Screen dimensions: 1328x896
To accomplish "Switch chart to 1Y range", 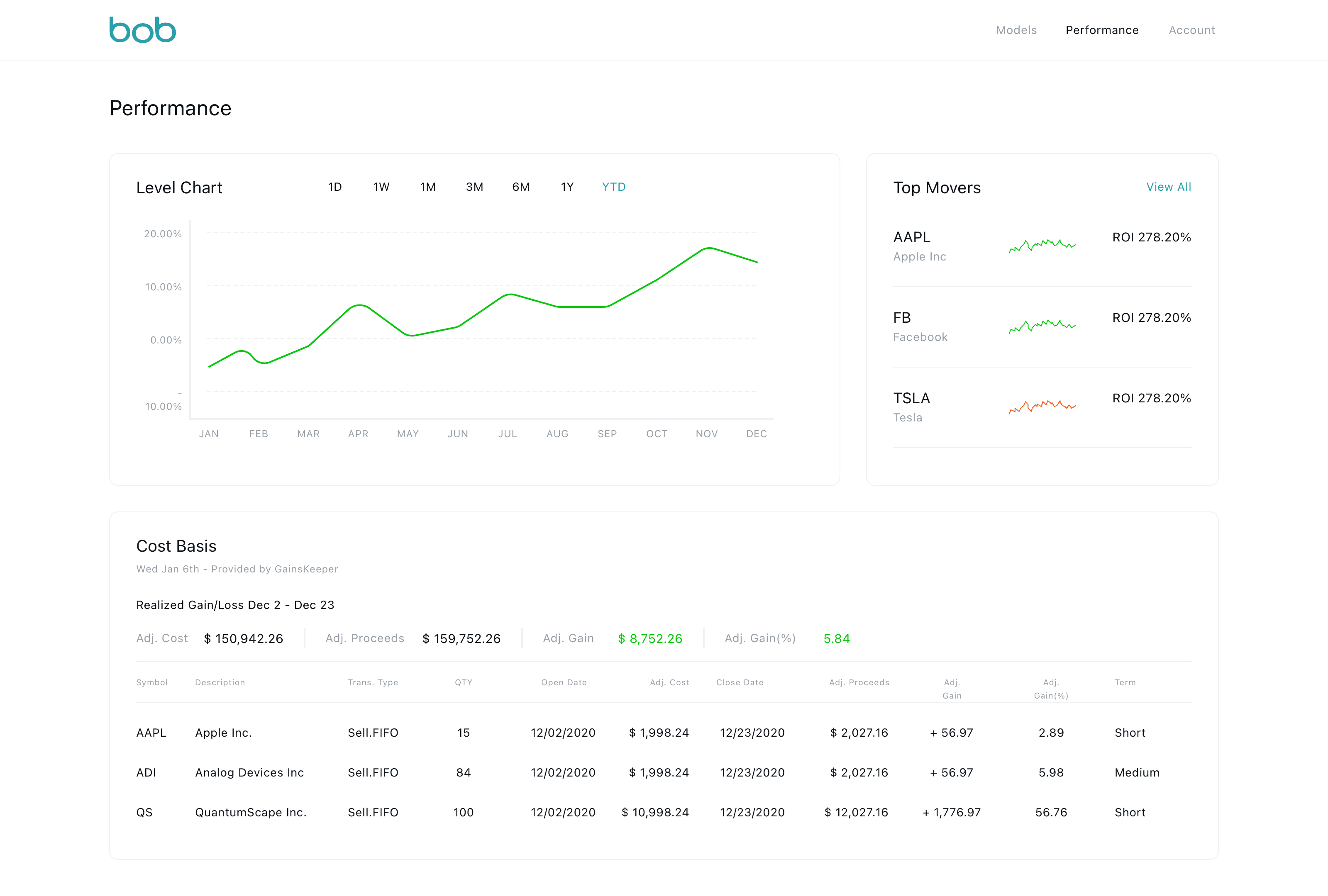I will coord(567,187).
